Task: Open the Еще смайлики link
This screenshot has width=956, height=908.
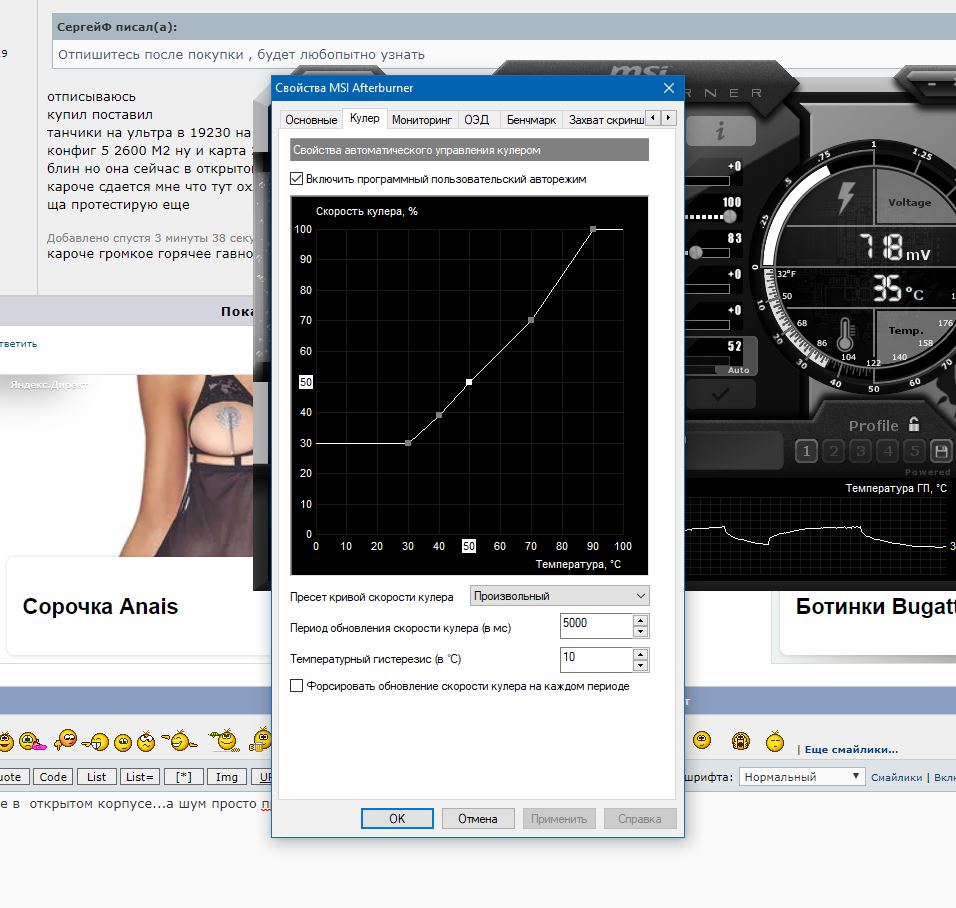Action: [x=851, y=749]
